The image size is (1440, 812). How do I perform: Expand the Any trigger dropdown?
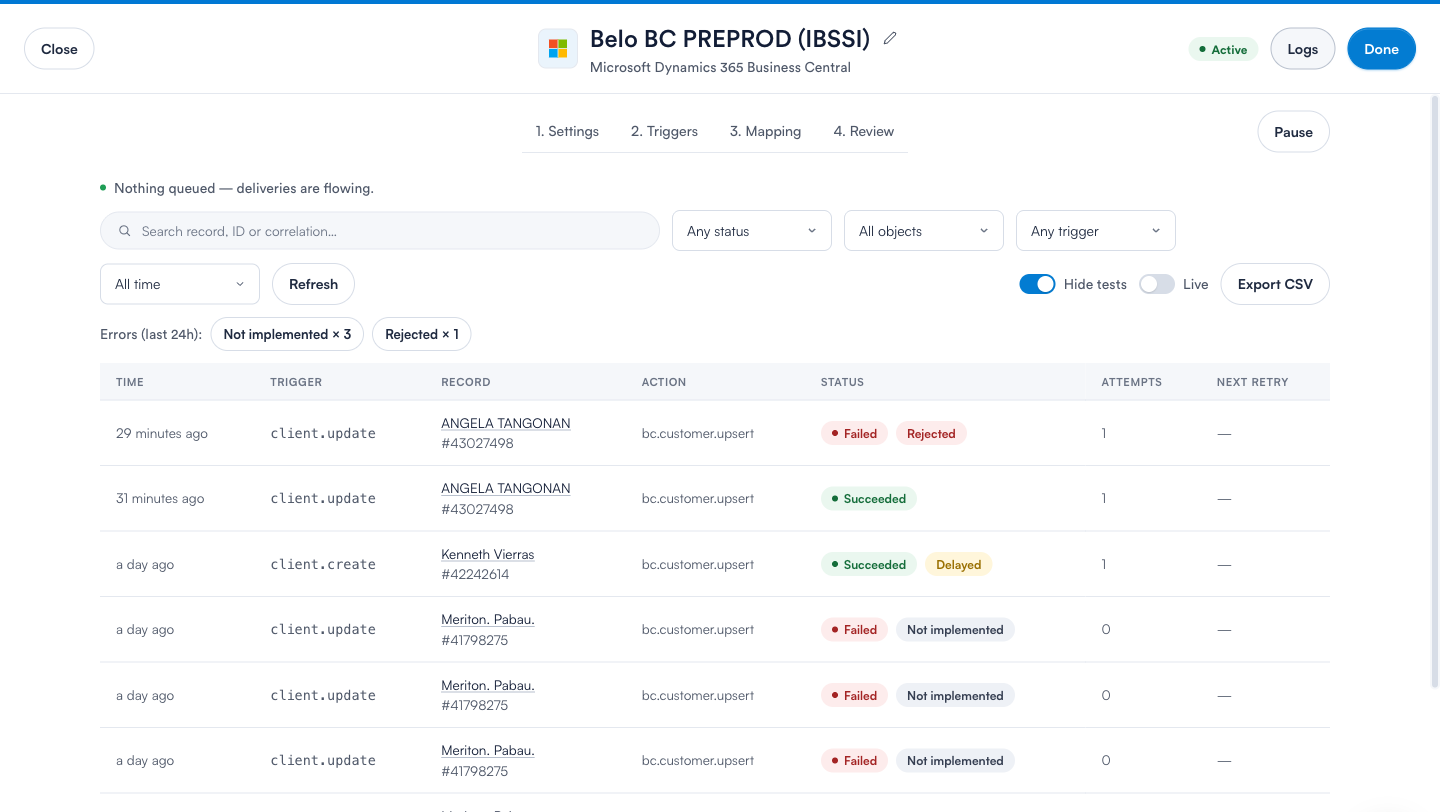(x=1096, y=231)
